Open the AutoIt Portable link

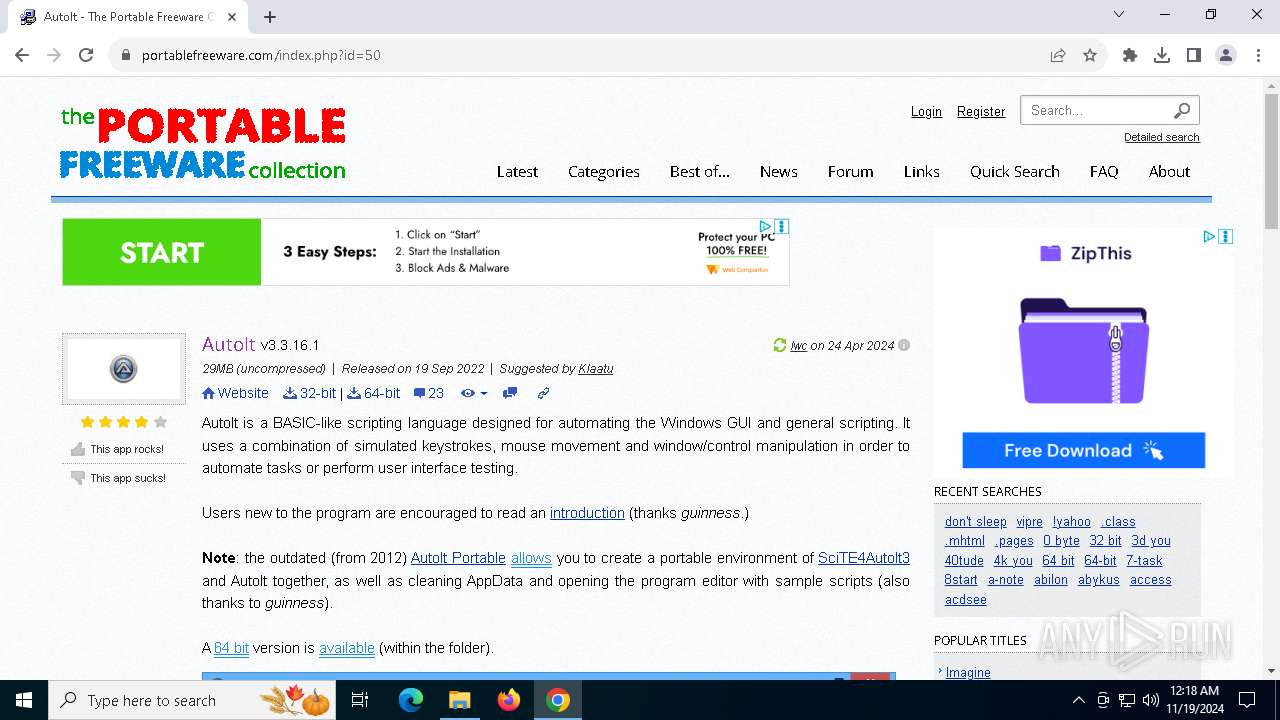tap(458, 558)
